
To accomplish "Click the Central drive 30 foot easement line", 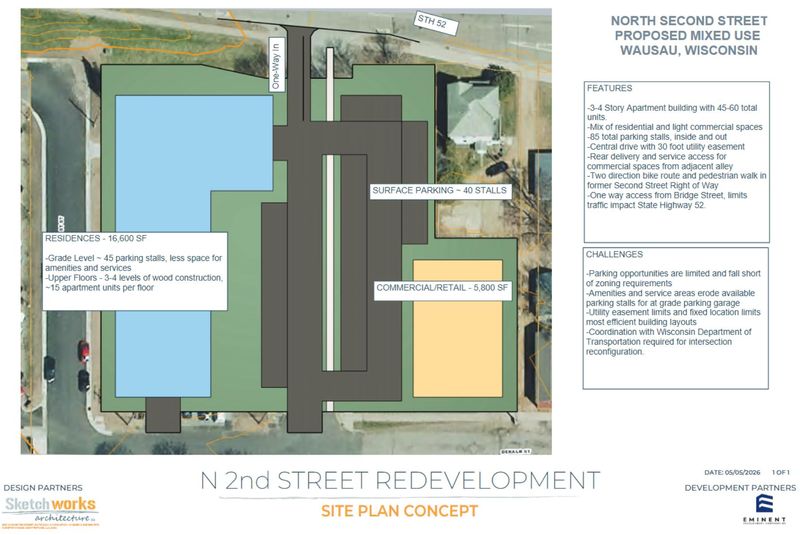I will [x=666, y=147].
